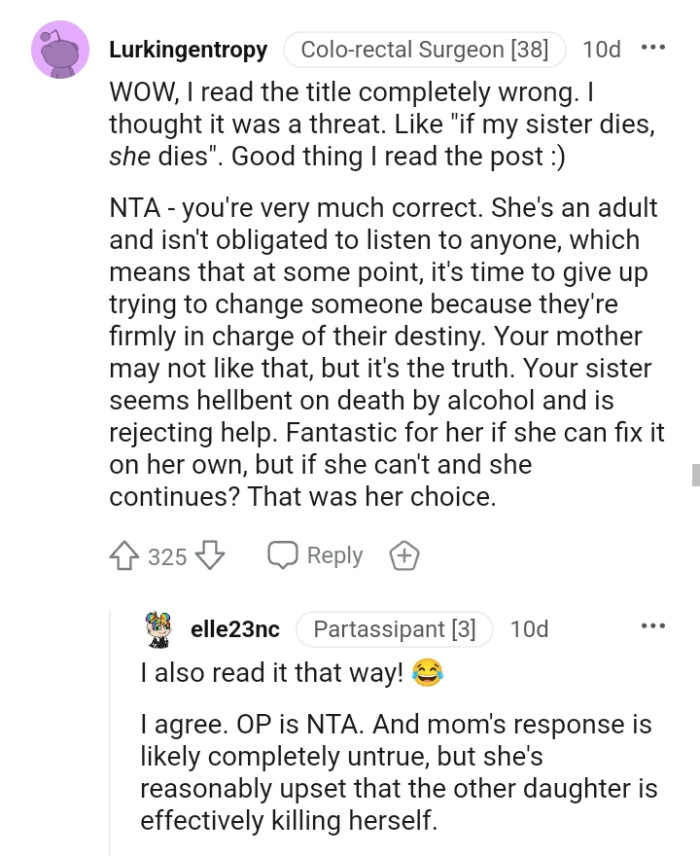Open Lurkingentropy's avatar image

pyautogui.click(x=58, y=48)
